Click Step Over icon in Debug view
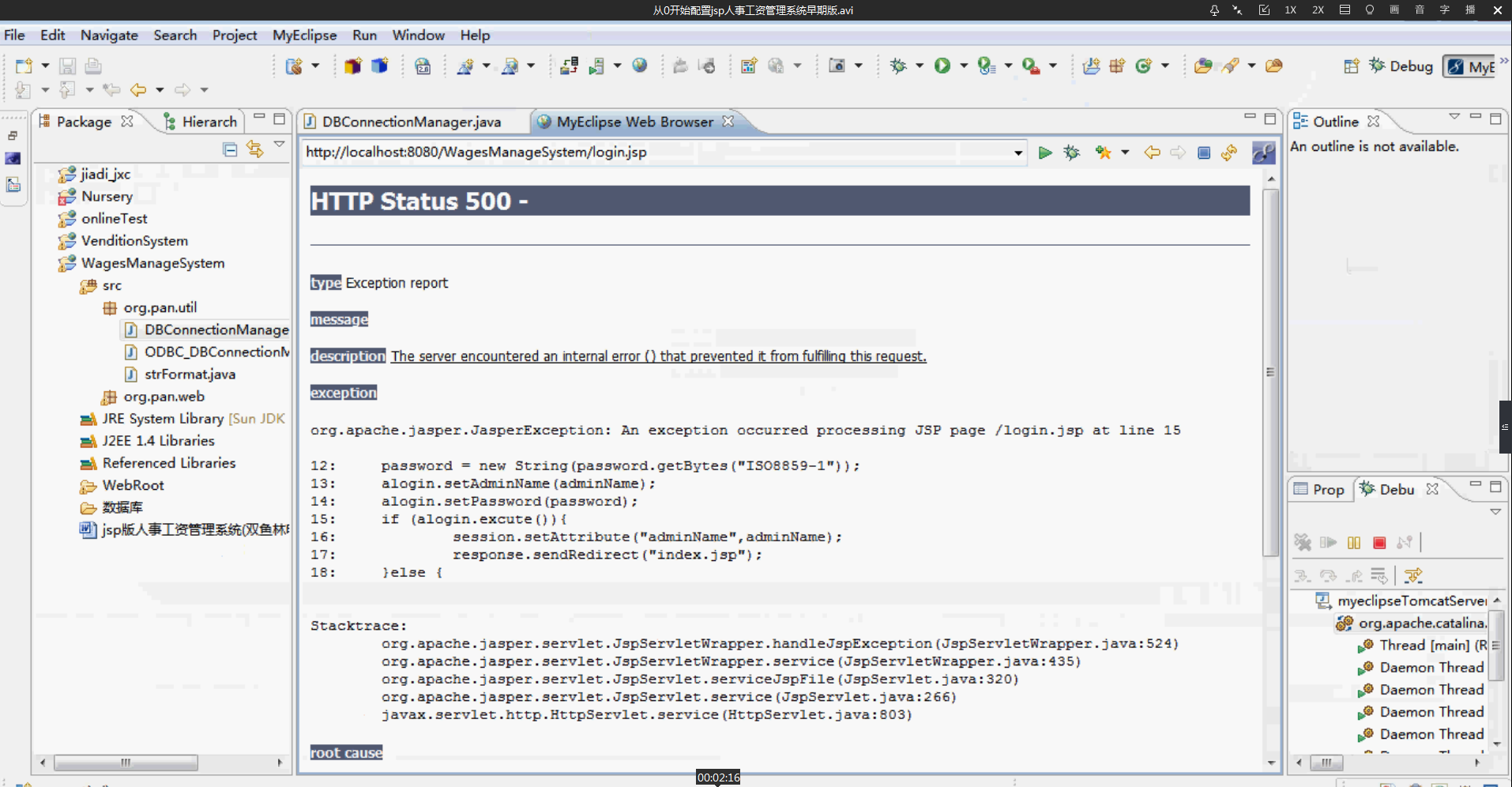Viewport: 1512px width, 787px height. [1328, 576]
